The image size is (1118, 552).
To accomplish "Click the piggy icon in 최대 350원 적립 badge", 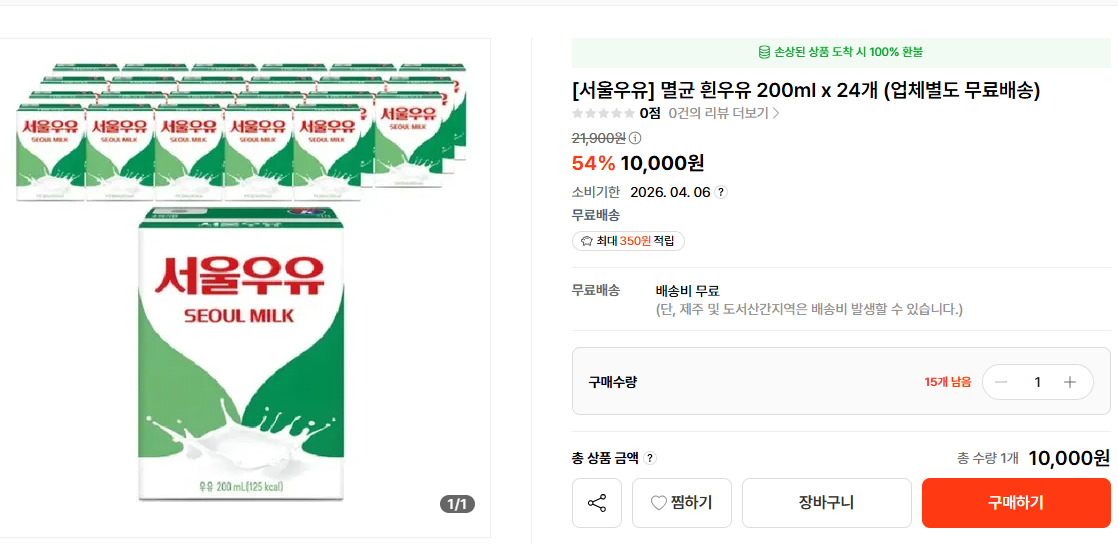I will point(587,241).
